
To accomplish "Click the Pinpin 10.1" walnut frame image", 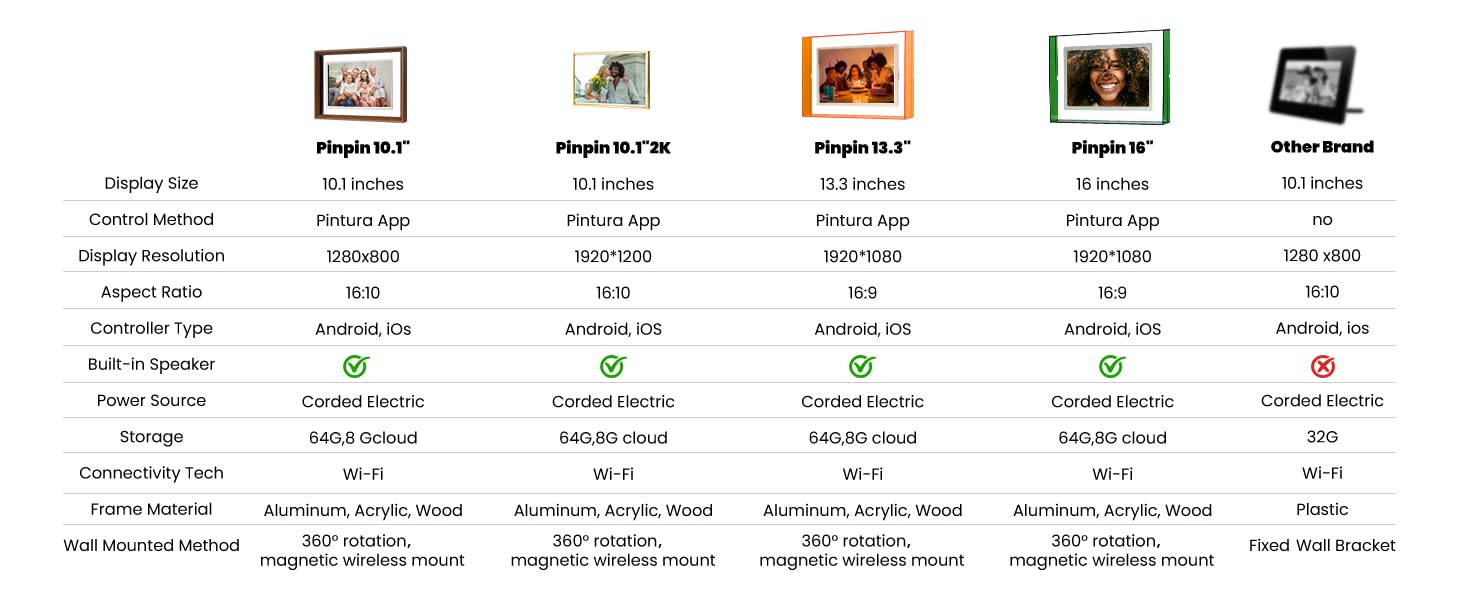I will pos(360,84).
